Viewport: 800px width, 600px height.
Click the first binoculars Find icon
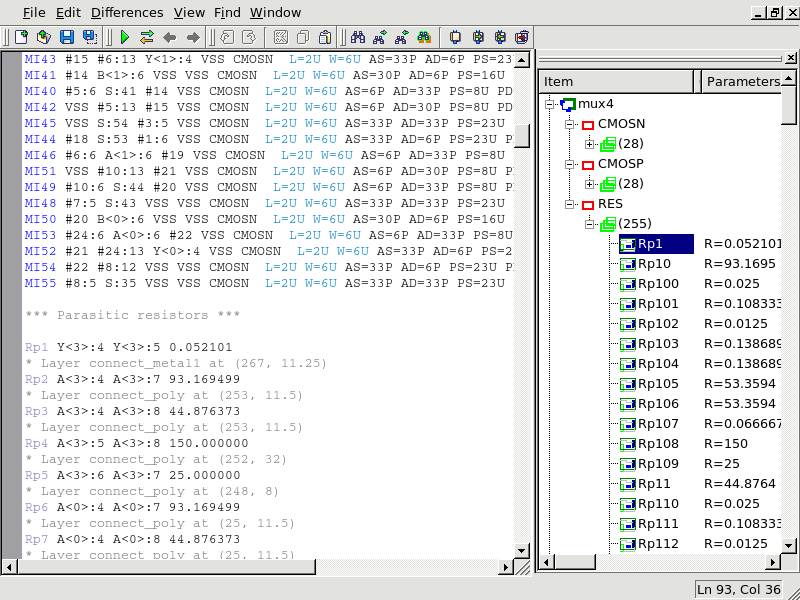(357, 37)
